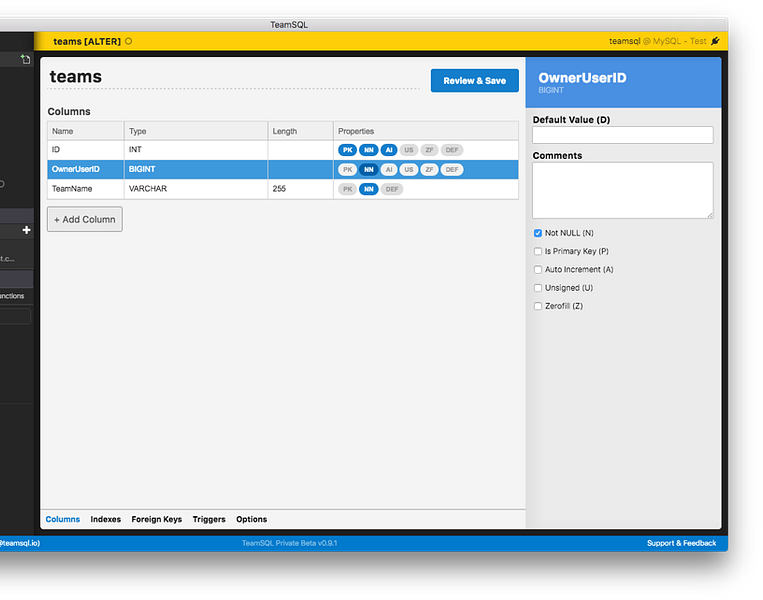Click the new query icon in the sidebar
Viewport: 763px width, 600px height.
pyautogui.click(x=25, y=59)
